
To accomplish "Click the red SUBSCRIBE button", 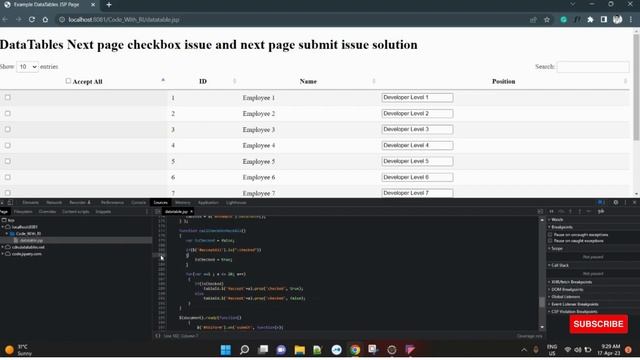I will click(x=598, y=324).
